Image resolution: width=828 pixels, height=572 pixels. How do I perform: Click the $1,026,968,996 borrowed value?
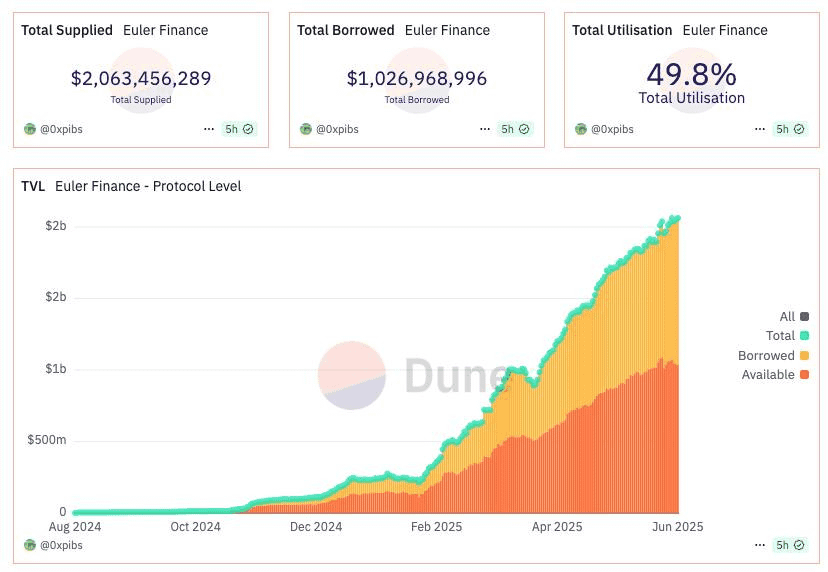pyautogui.click(x=417, y=78)
